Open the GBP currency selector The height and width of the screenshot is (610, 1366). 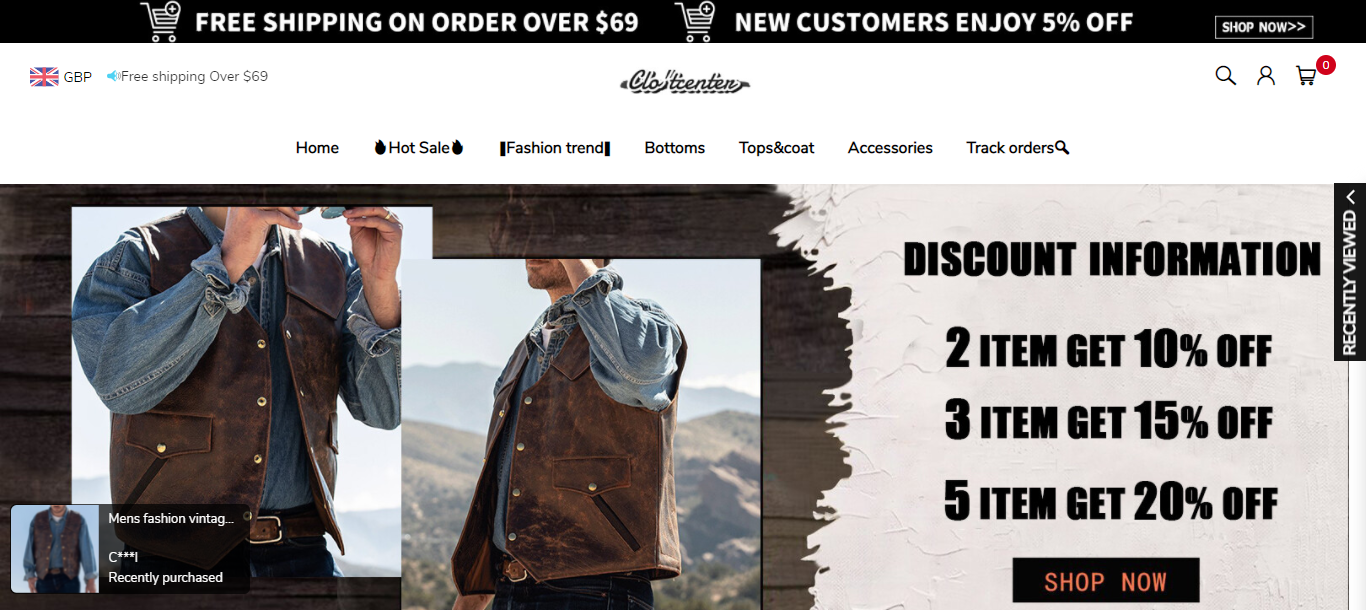point(77,77)
